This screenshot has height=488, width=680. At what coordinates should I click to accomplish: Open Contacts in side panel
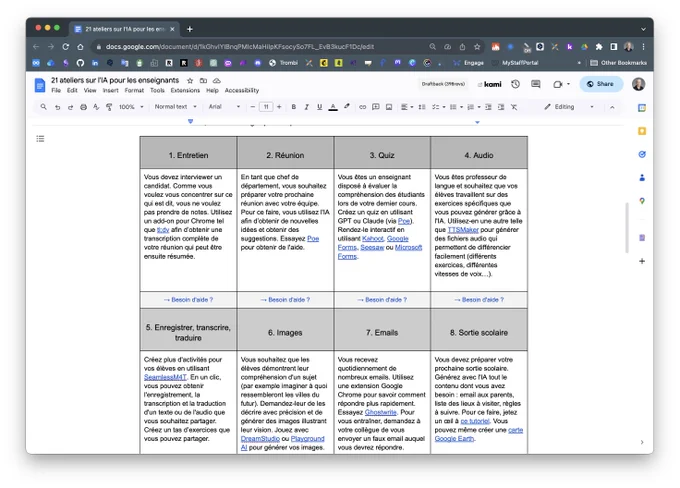click(x=642, y=177)
